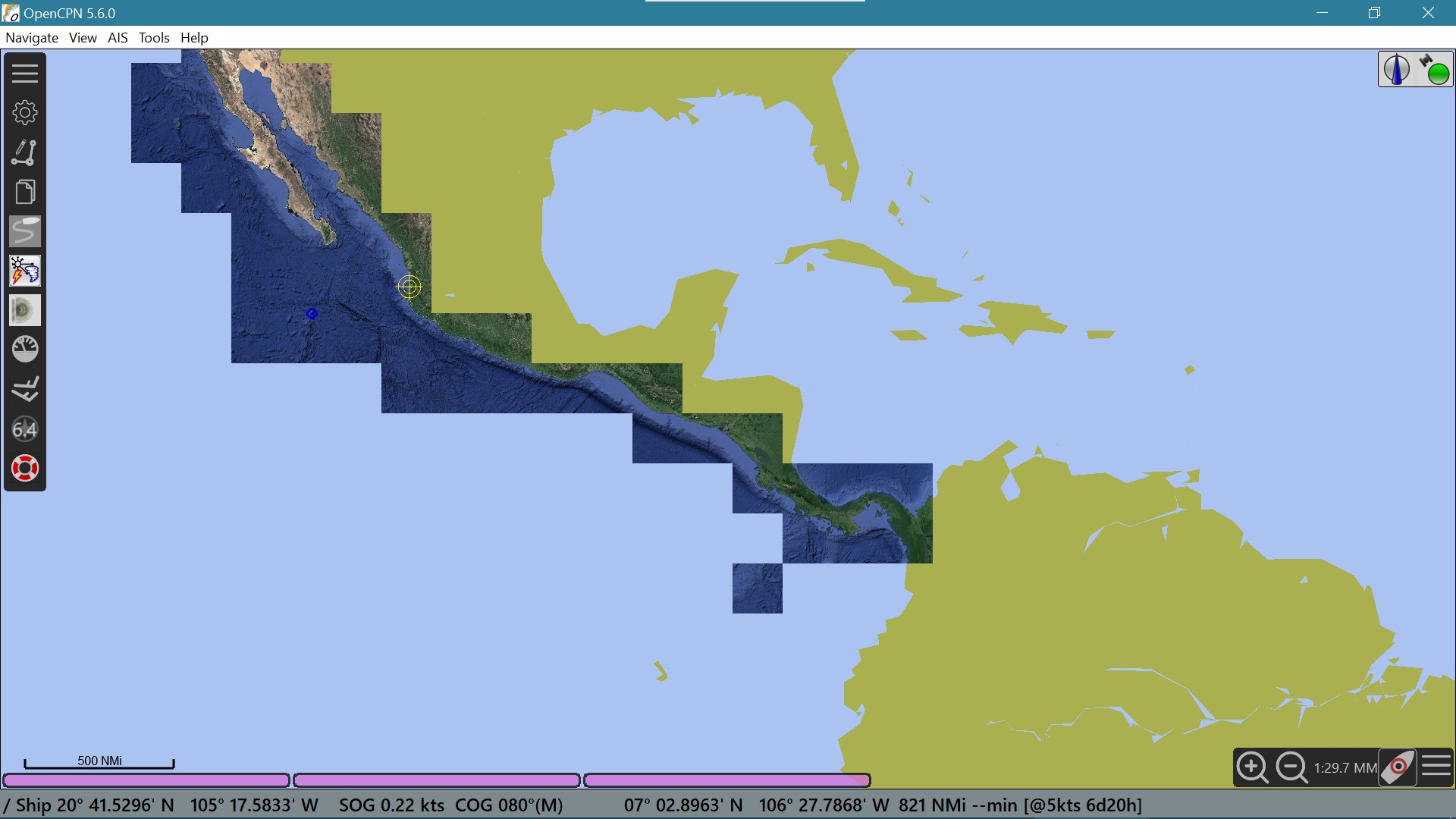Toggle the grey S-shaped track plugin
The height and width of the screenshot is (819, 1456).
(x=24, y=231)
